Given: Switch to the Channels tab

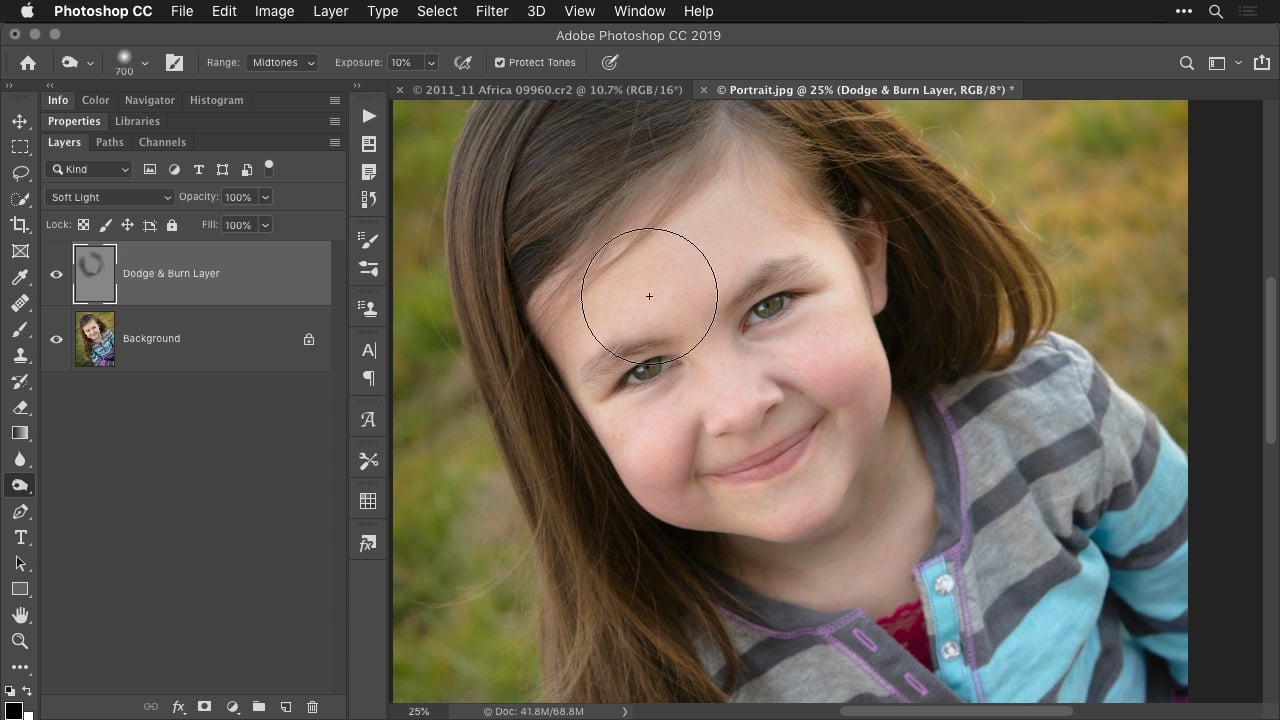Looking at the screenshot, I should pyautogui.click(x=162, y=142).
